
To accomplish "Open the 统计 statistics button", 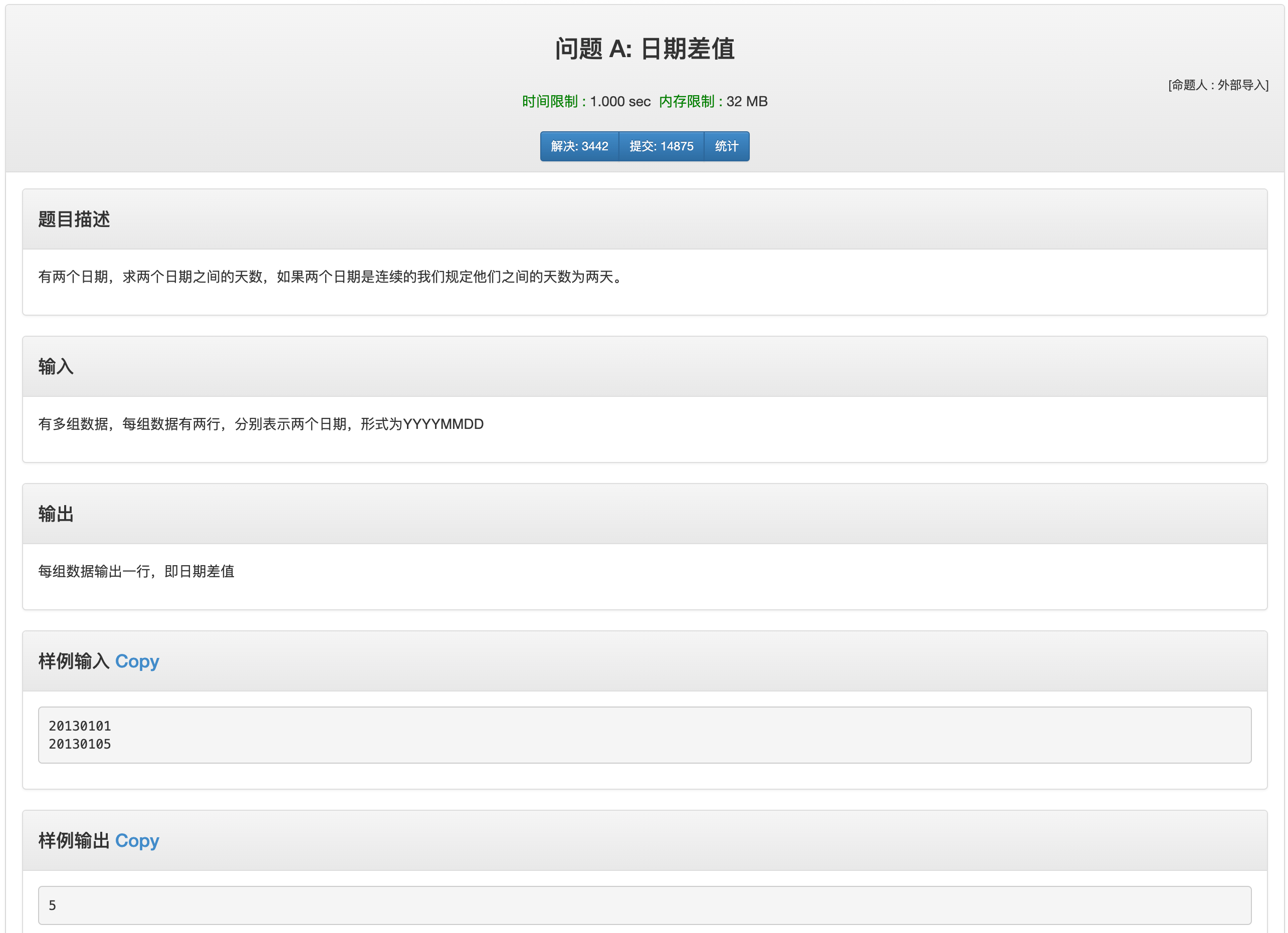I will point(726,146).
